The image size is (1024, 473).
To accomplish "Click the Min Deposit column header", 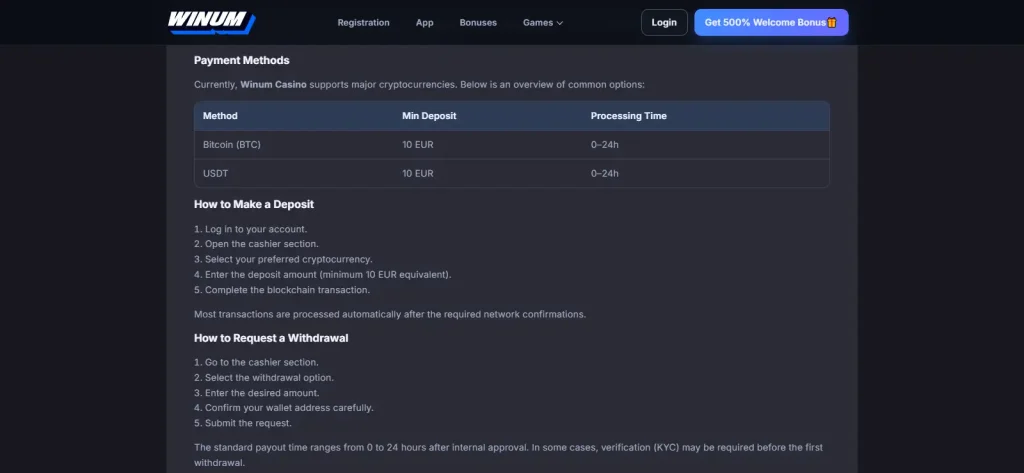I will (429, 116).
